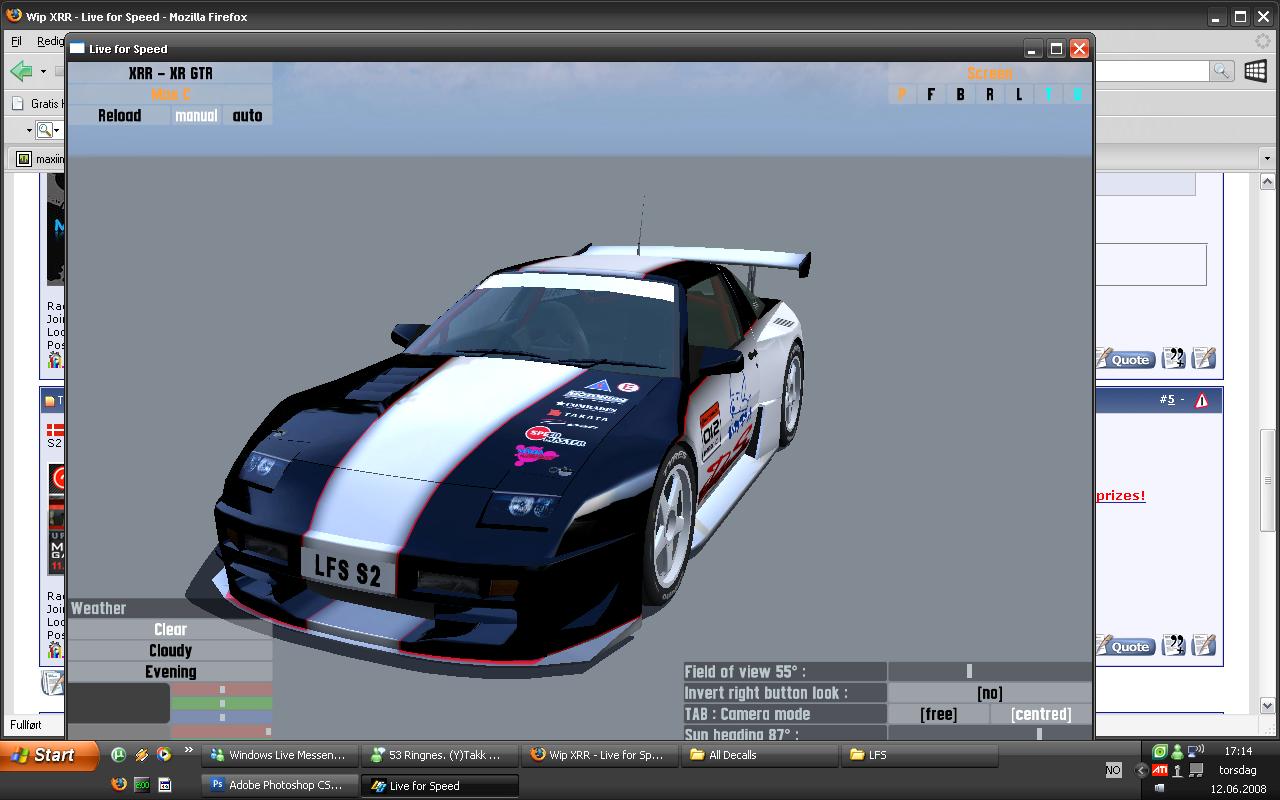Click the Reload skin button
Image resolution: width=1280 pixels, height=800 pixels.
click(x=119, y=115)
